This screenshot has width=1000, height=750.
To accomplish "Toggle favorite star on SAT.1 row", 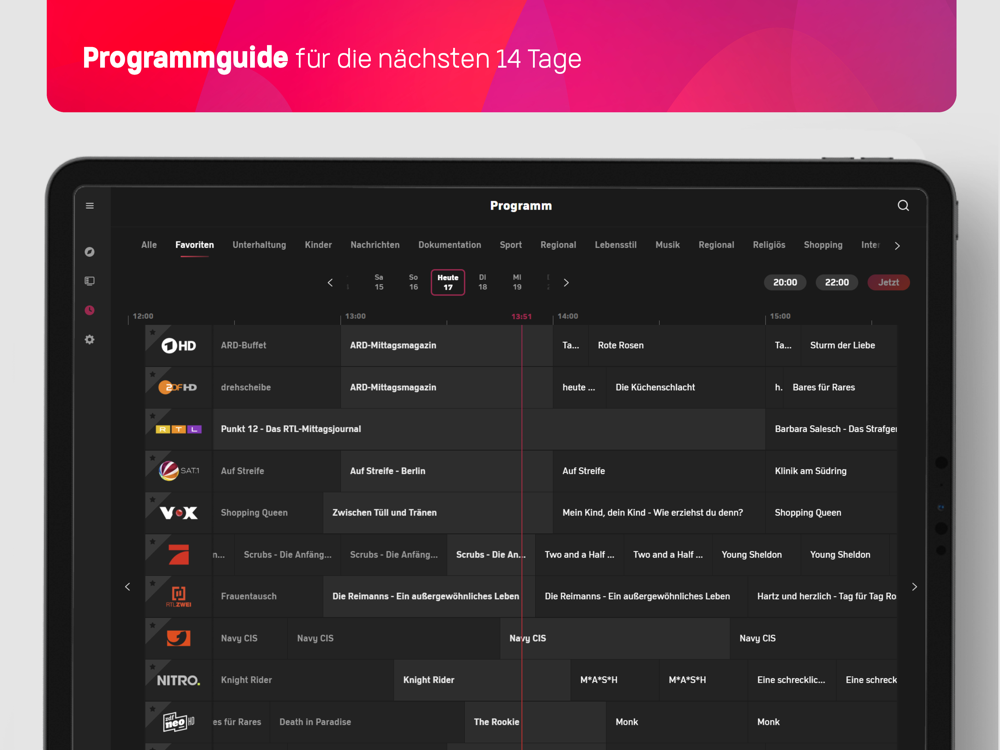I will (152, 458).
